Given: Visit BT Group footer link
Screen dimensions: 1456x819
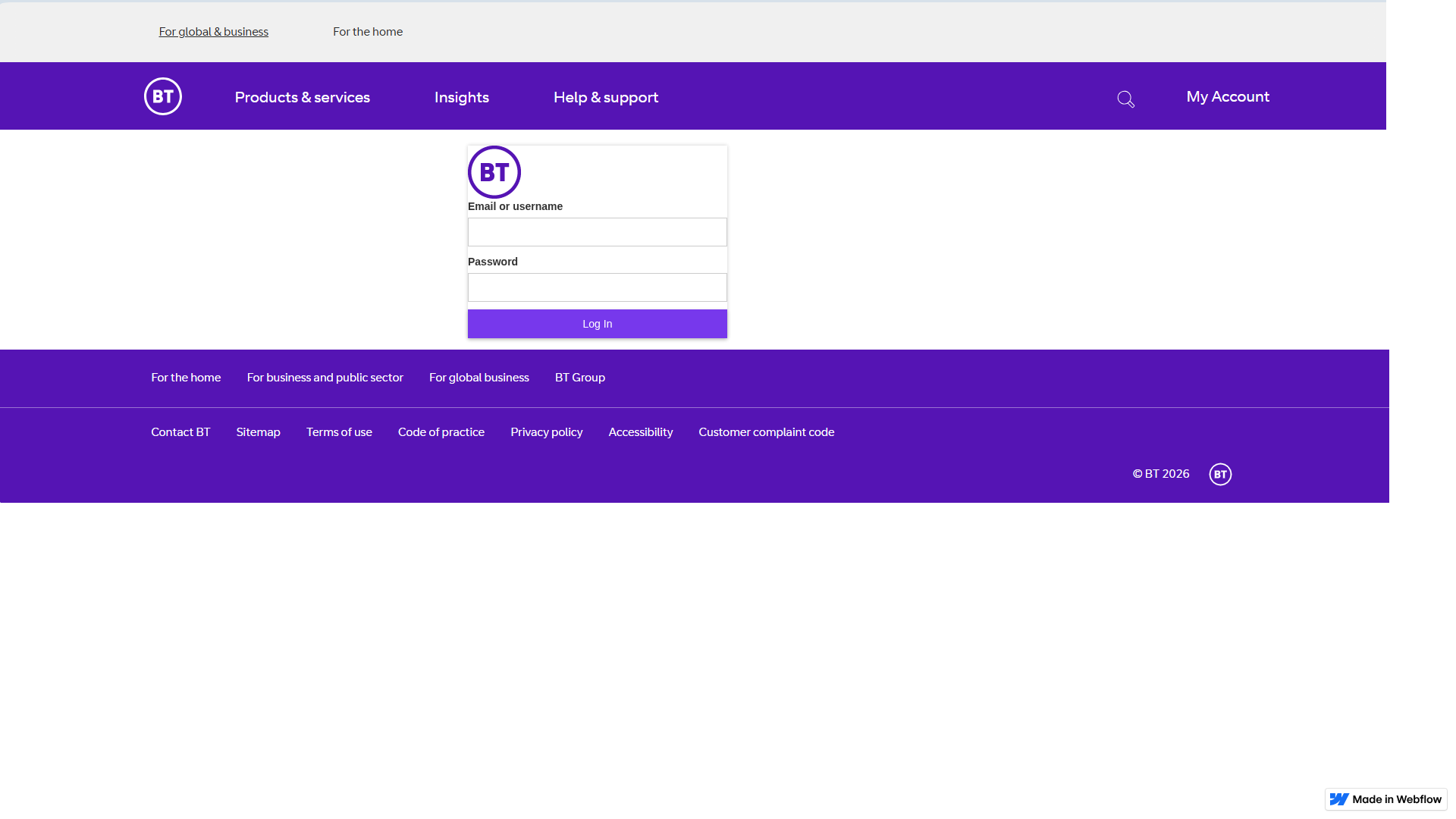Looking at the screenshot, I should [580, 377].
